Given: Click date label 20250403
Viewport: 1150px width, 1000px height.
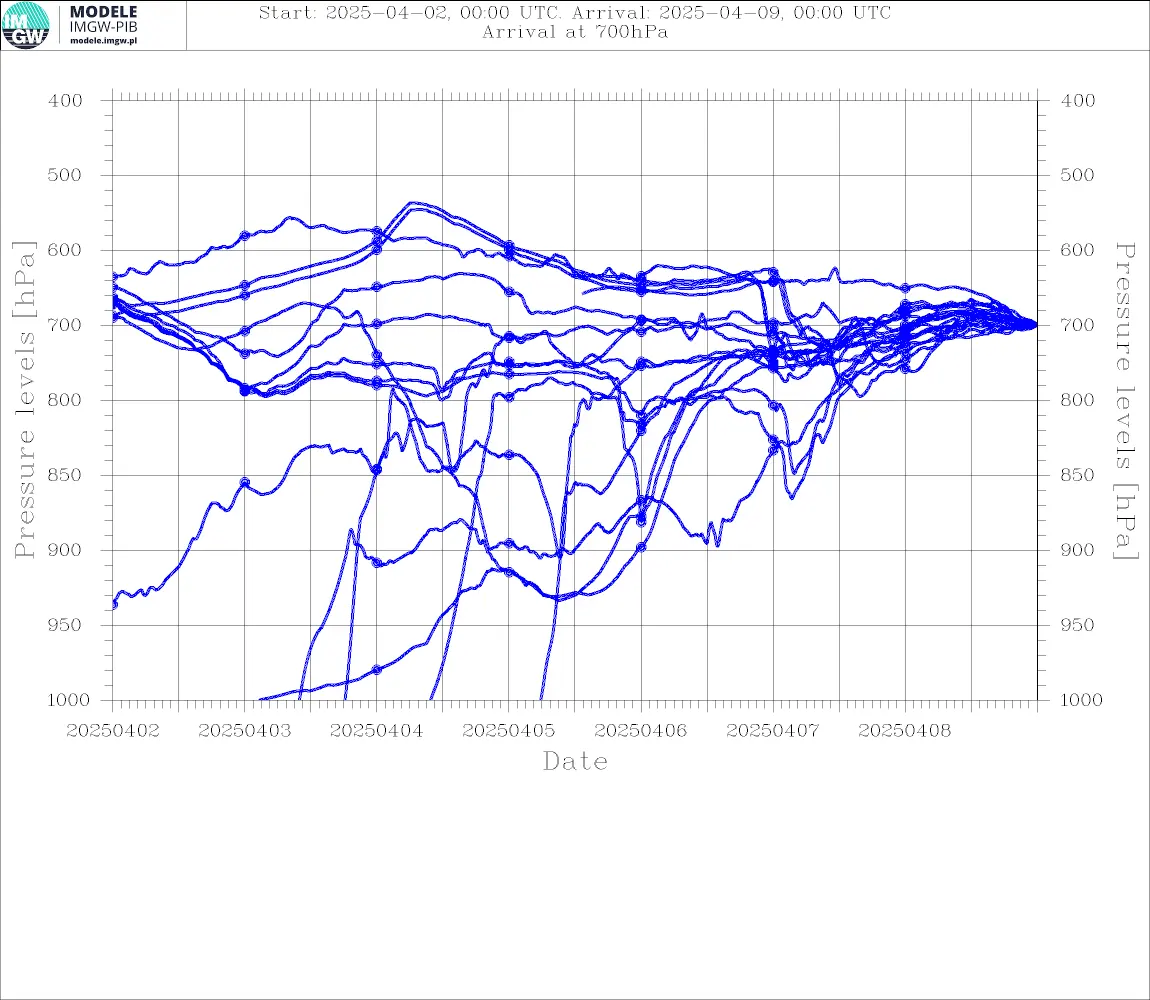Looking at the screenshot, I should coord(245,731).
